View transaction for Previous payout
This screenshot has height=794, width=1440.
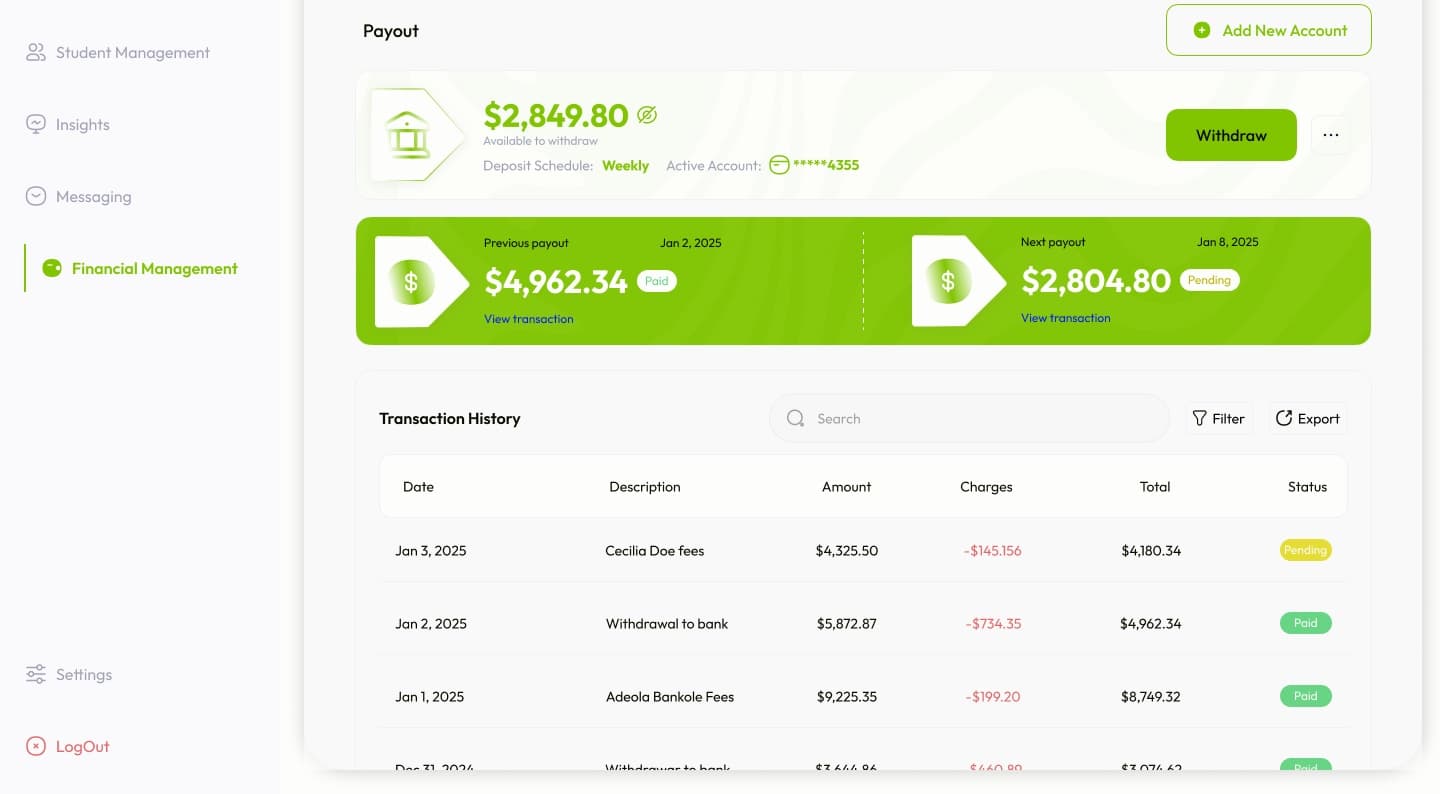pos(528,319)
